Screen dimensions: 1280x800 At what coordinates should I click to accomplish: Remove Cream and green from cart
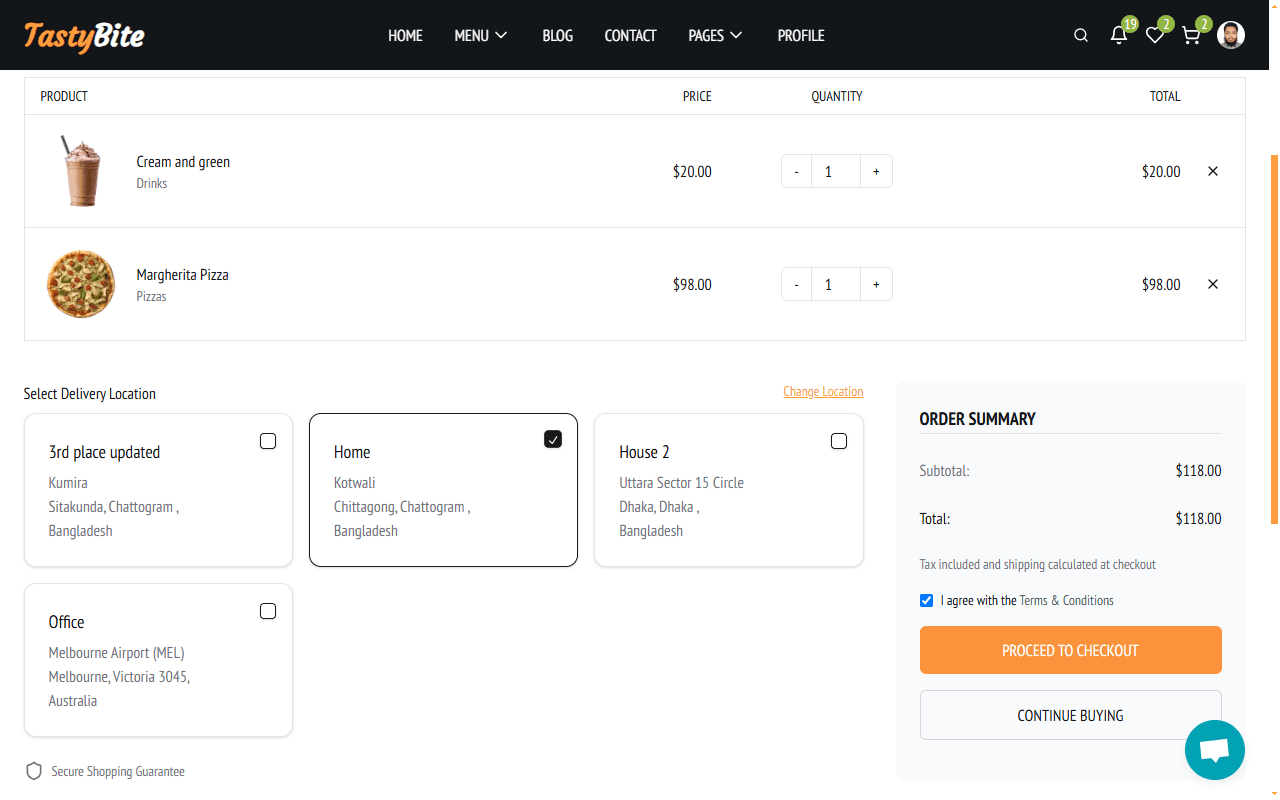[1213, 171]
